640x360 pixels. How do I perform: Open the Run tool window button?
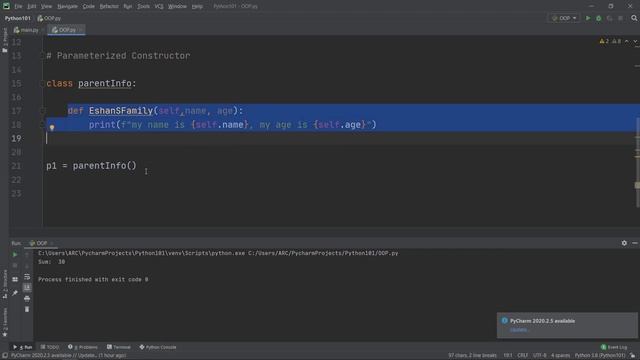click(x=23, y=347)
